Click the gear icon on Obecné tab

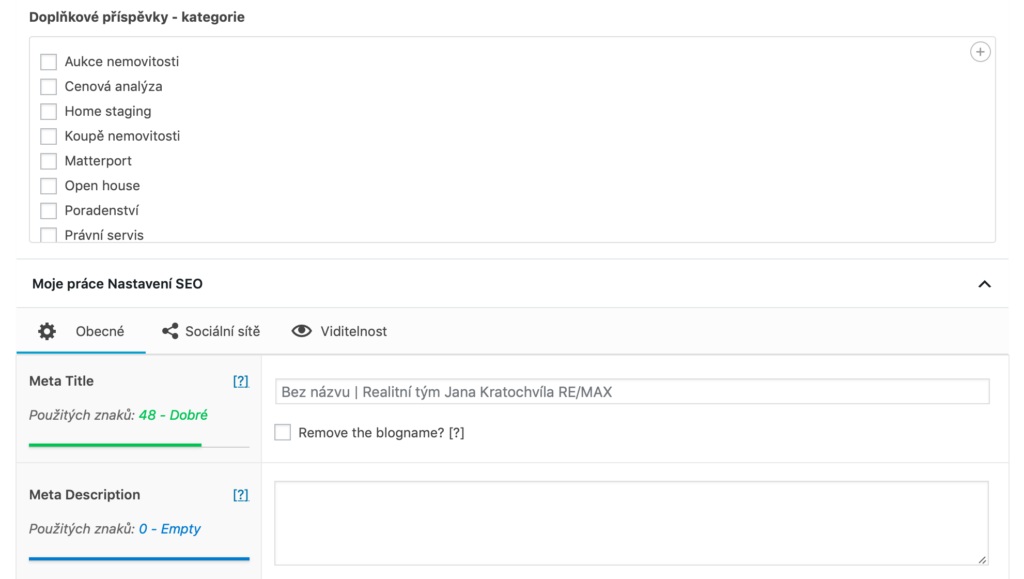47,331
